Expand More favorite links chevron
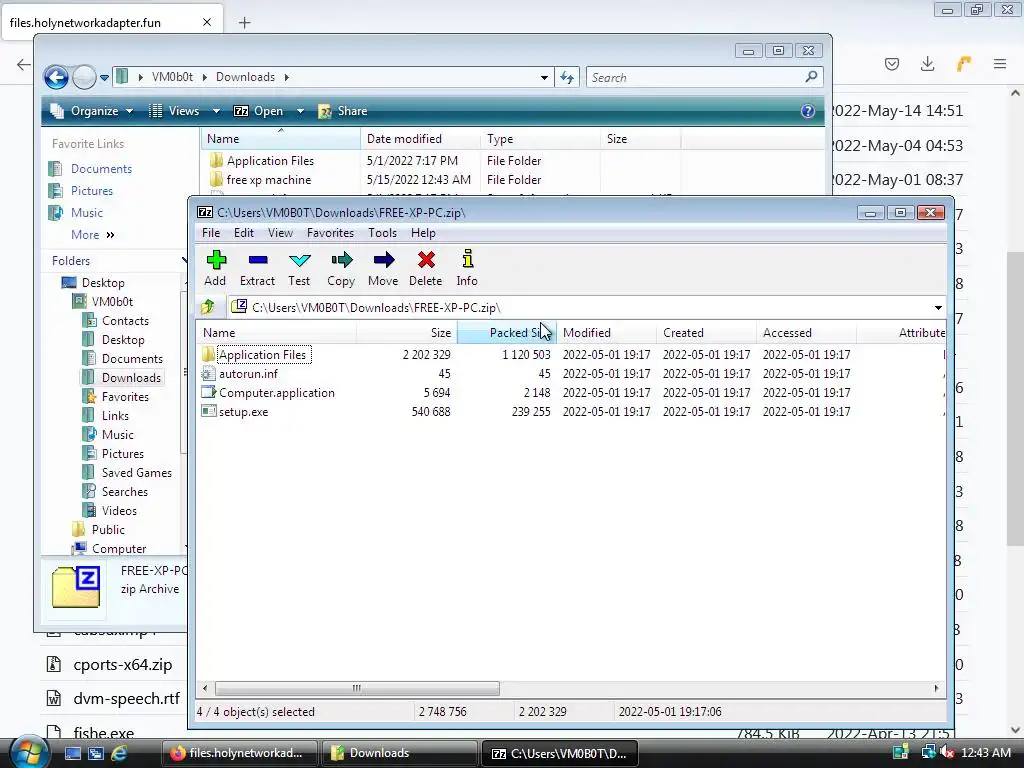Image resolution: width=1024 pixels, height=768 pixels. (110, 234)
